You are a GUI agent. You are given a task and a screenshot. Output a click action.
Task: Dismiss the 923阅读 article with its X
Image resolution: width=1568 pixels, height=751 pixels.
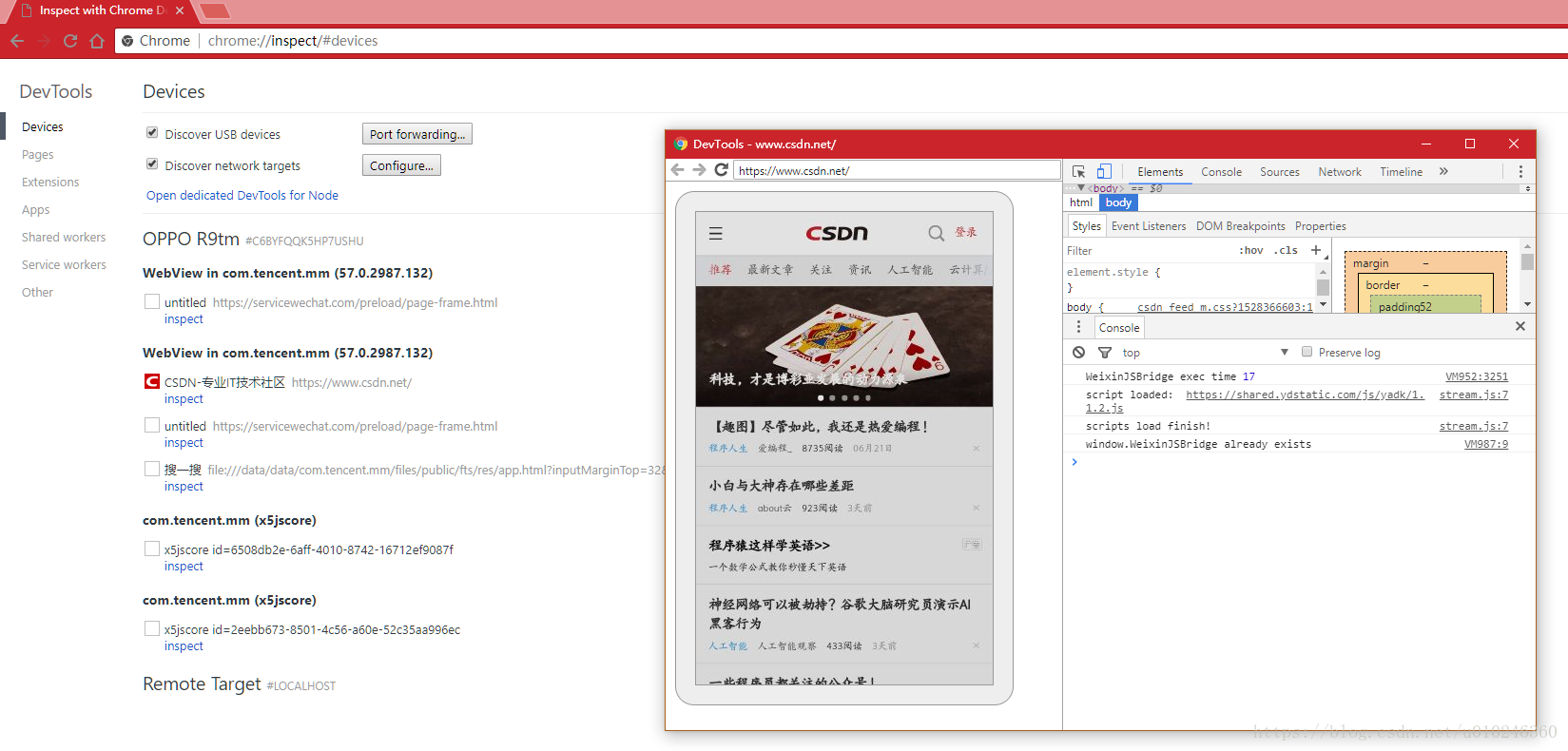tap(976, 509)
